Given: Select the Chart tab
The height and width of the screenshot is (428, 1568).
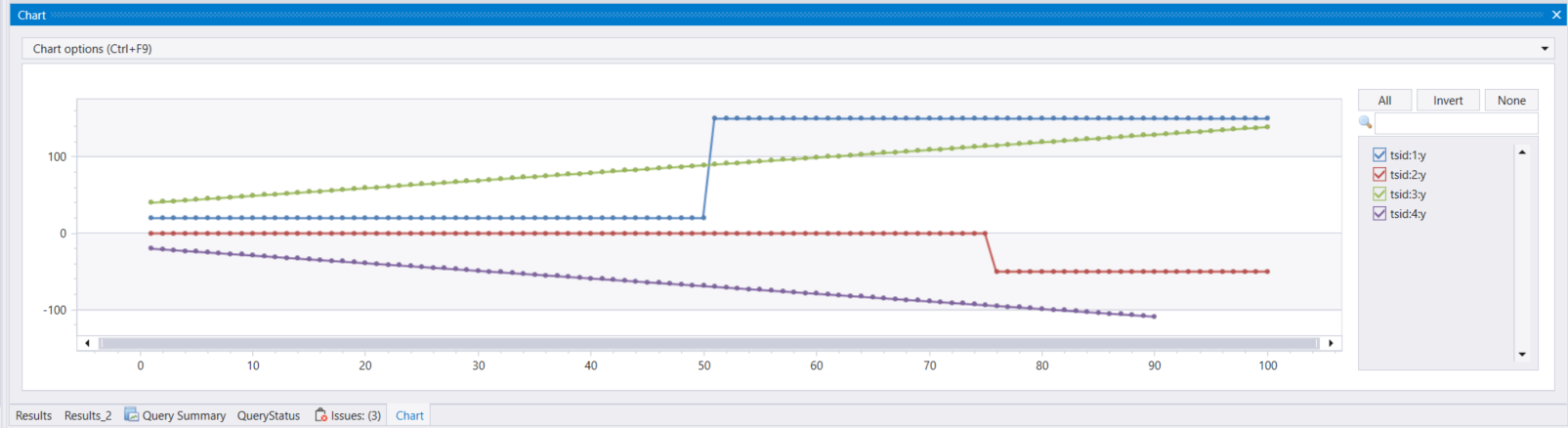Looking at the screenshot, I should click(x=409, y=415).
